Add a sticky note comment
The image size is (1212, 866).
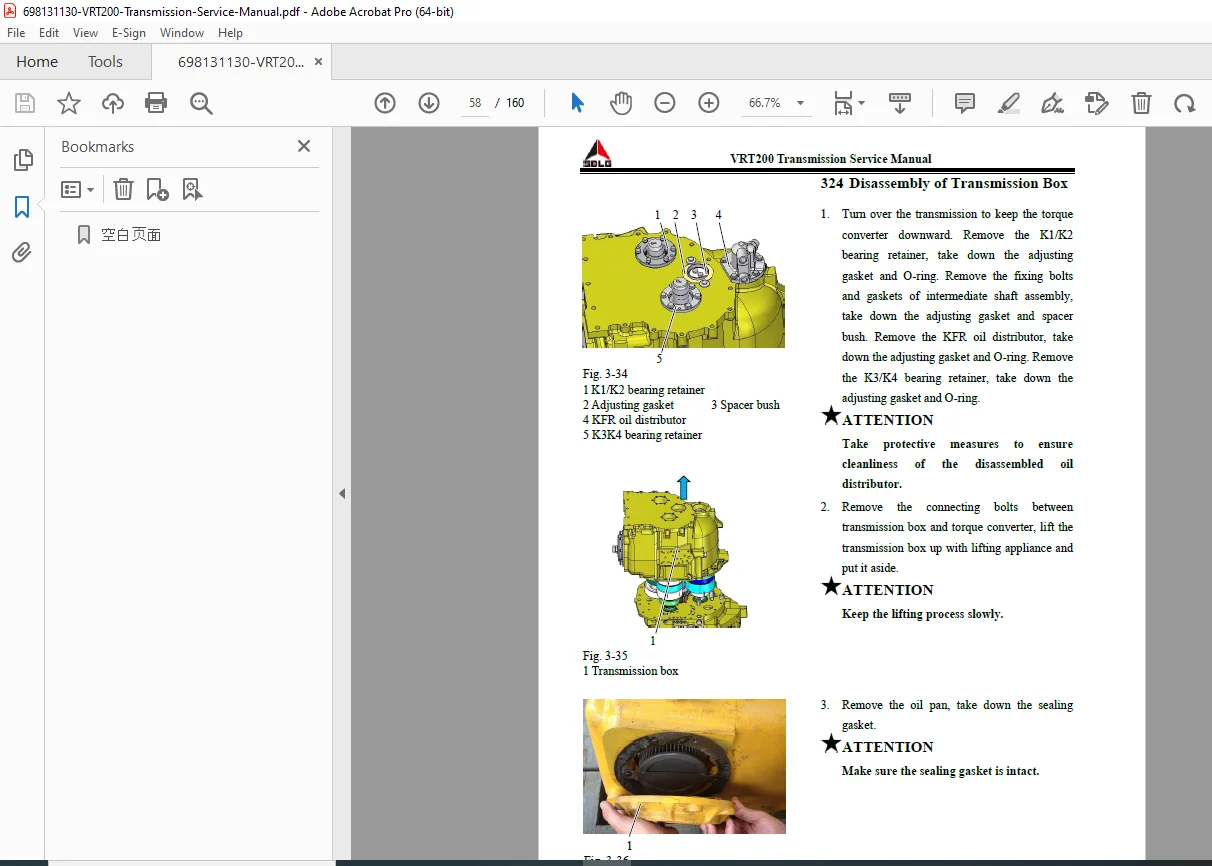coord(965,103)
